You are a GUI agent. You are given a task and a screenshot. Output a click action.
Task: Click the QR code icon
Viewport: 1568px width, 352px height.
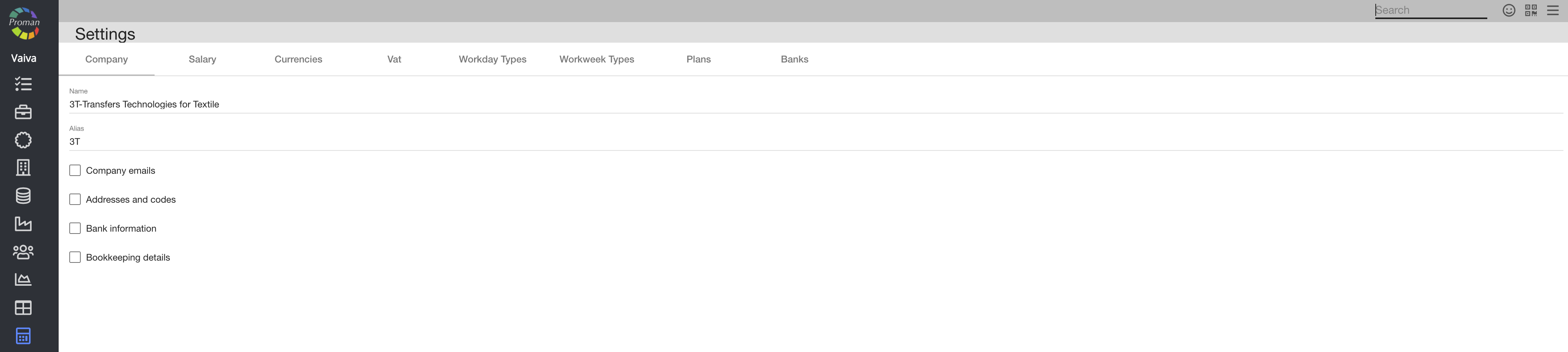pos(1530,10)
